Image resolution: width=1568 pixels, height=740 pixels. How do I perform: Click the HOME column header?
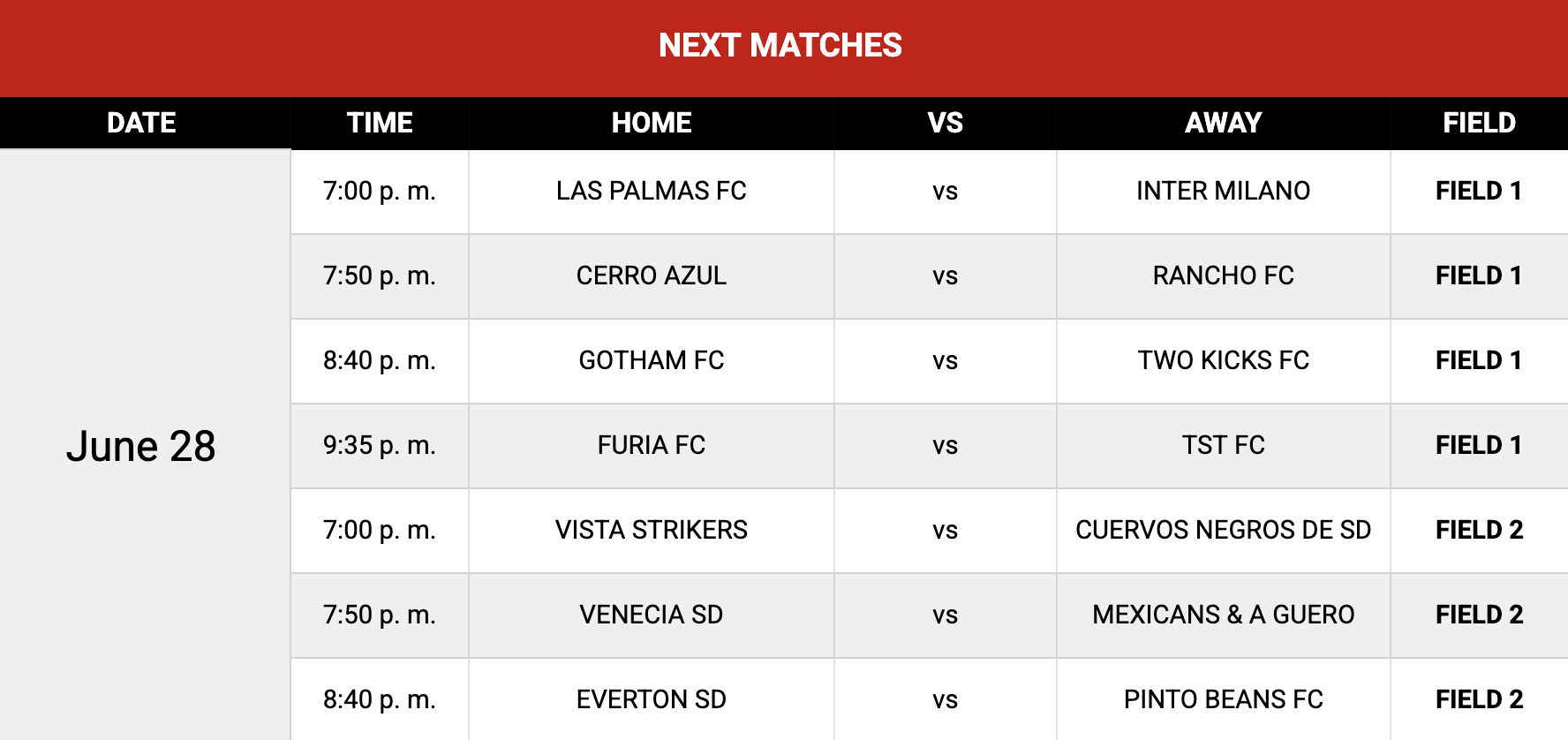click(x=652, y=123)
